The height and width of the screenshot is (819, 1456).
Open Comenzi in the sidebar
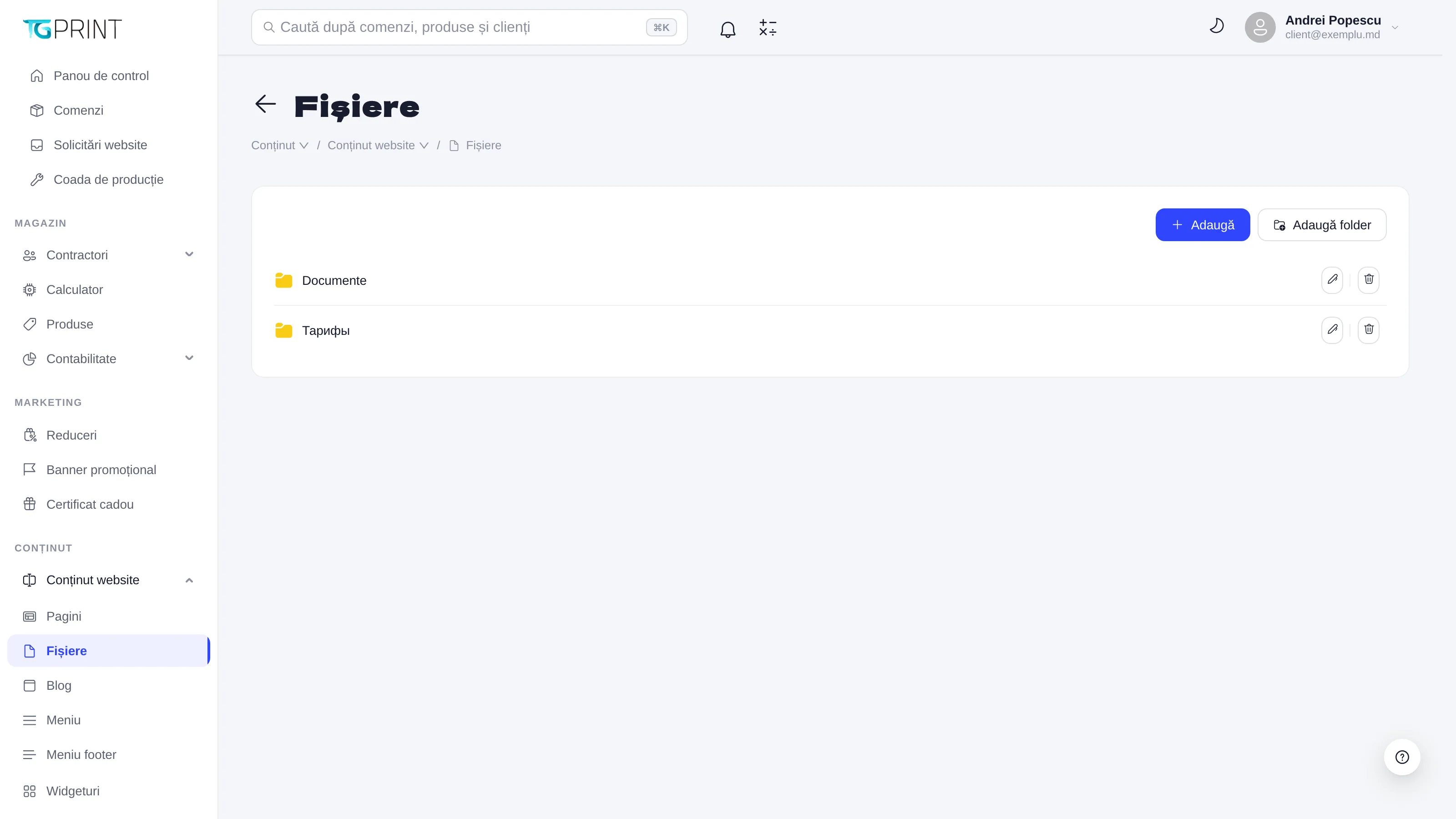tap(109, 110)
